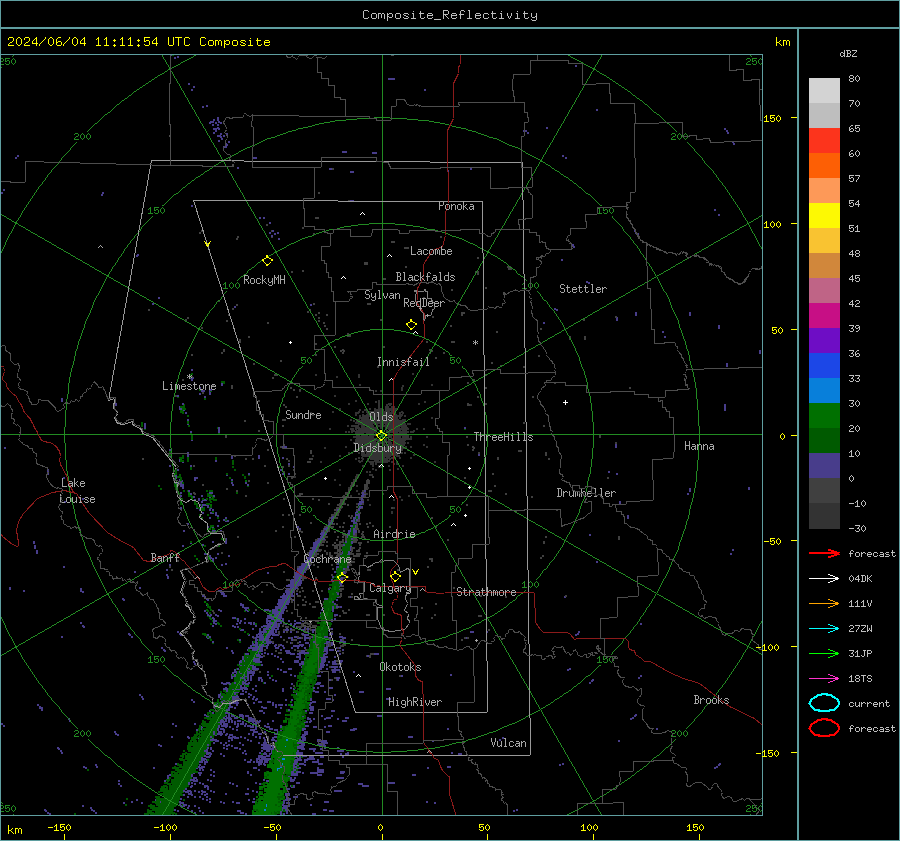The height and width of the screenshot is (841, 900).
Task: Click the dark green 20 dBZ swatch
Action: coord(824,440)
